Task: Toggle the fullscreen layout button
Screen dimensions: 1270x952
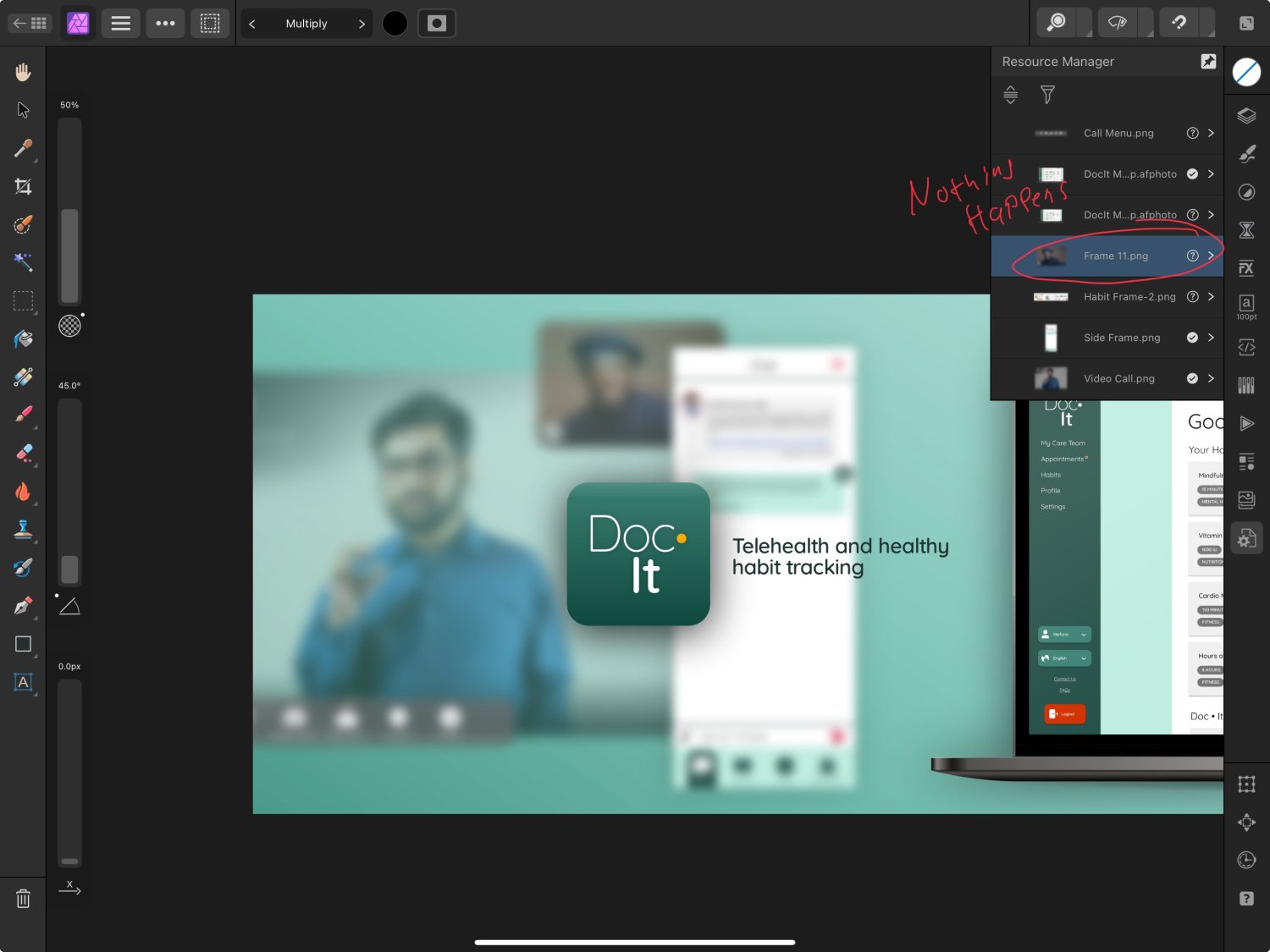Action: coord(1246,23)
